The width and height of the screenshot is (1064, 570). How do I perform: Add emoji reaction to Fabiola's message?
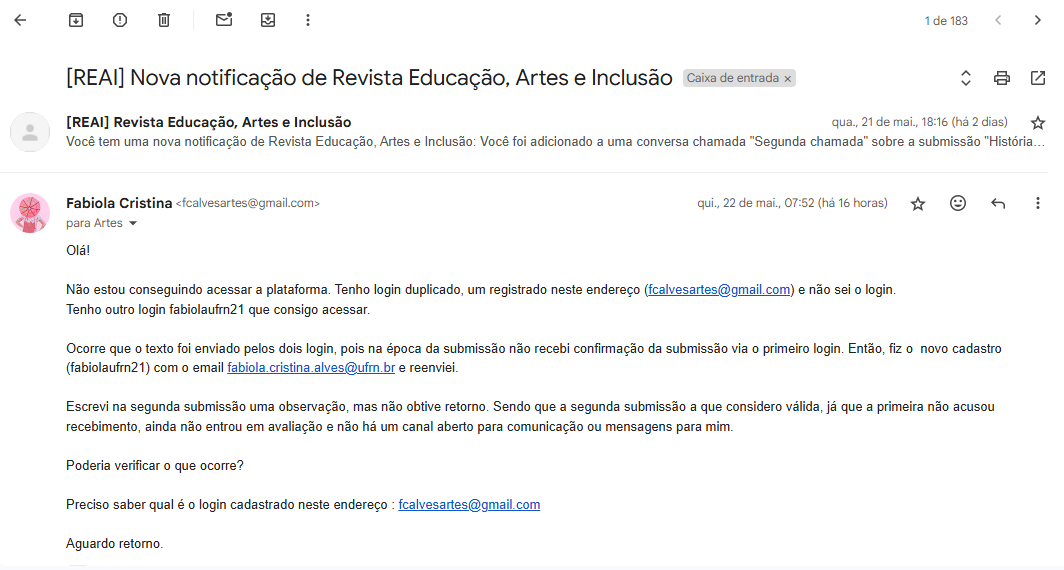[958, 204]
